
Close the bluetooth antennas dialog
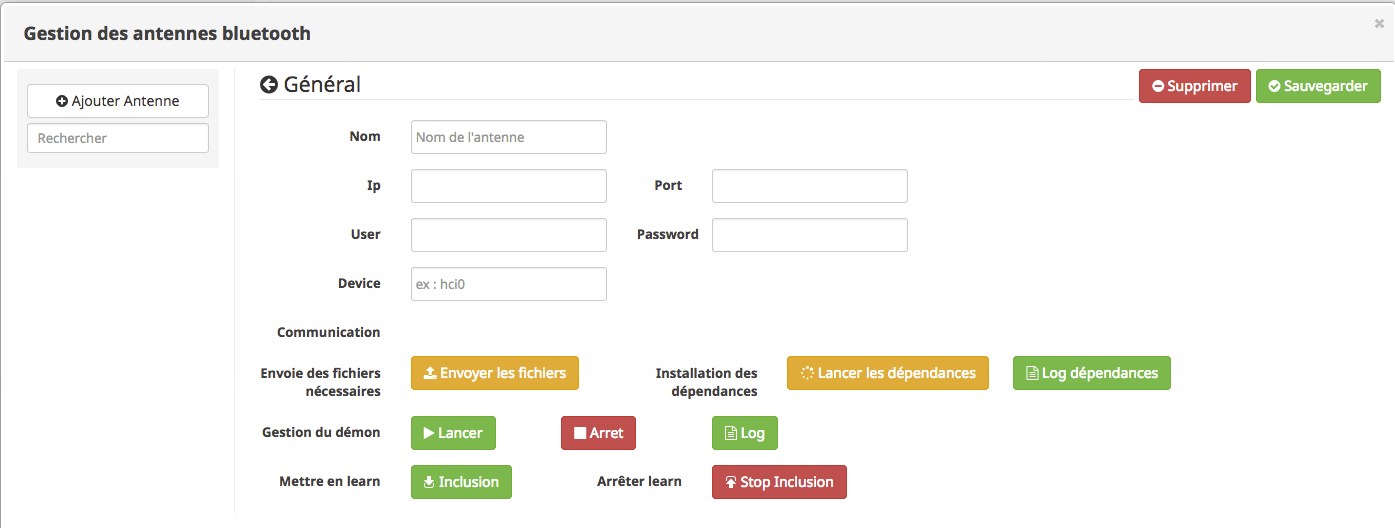(x=1380, y=23)
